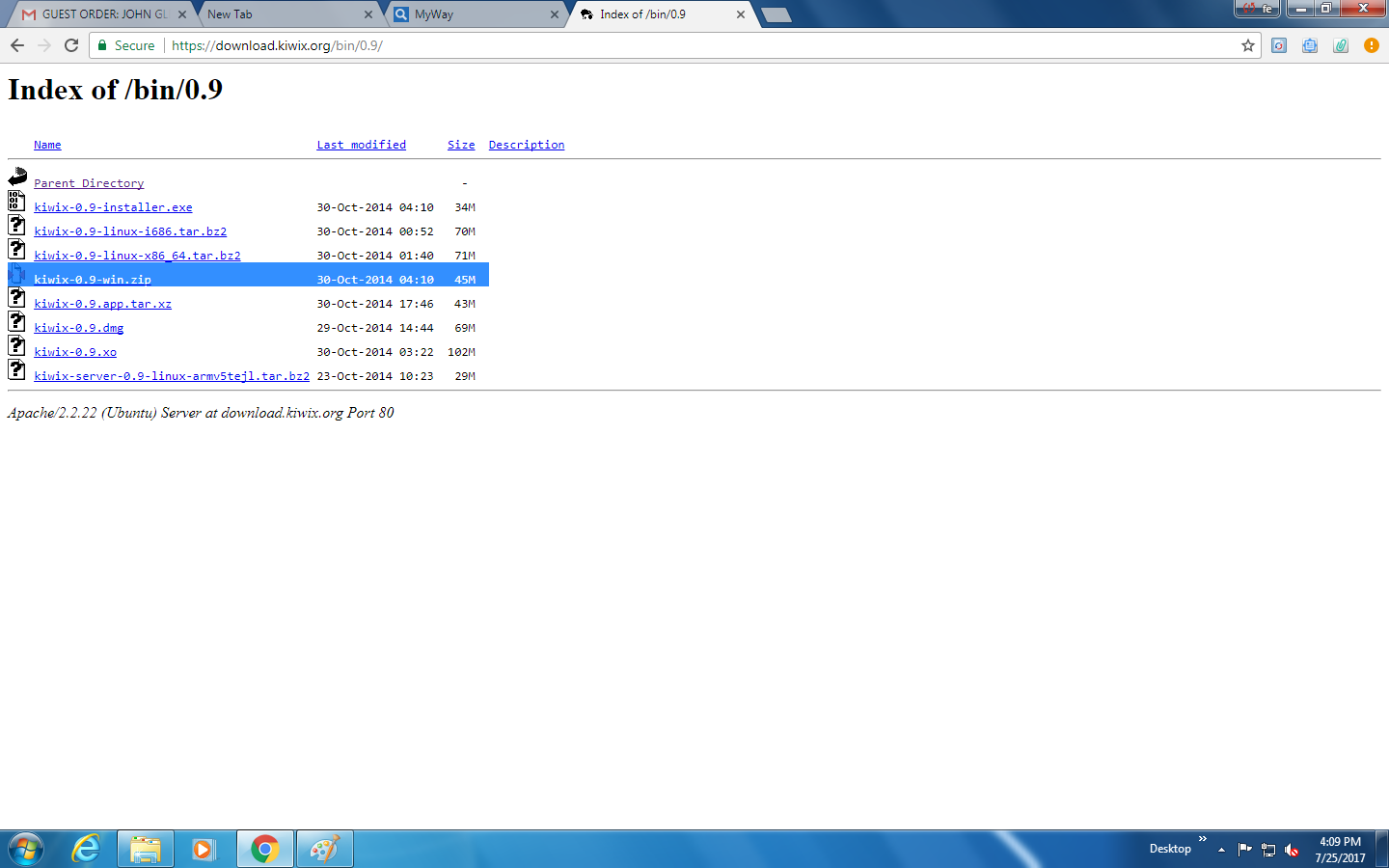Open the green paperclip extension
This screenshot has height=868, width=1389.
pyautogui.click(x=1341, y=45)
